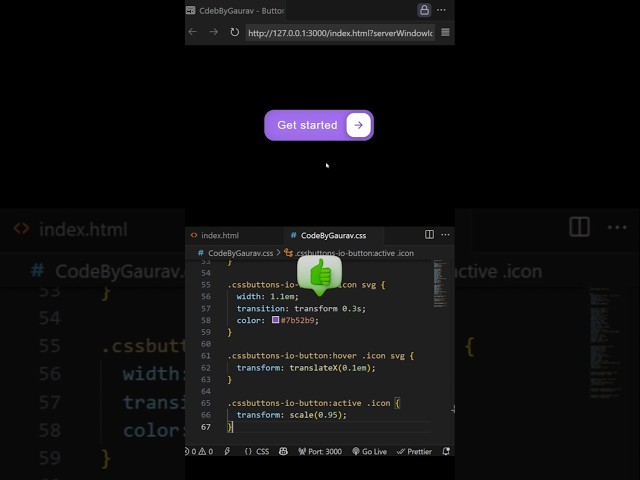Open the Copilot status icon
The image size is (640, 480).
pos(283,451)
